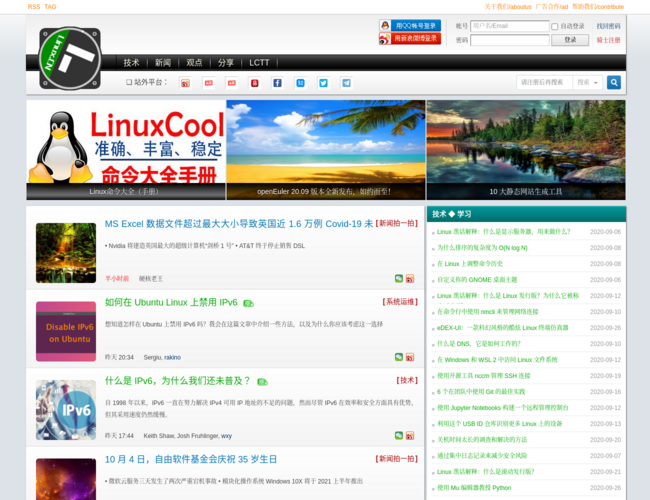Image resolution: width=650 pixels, height=500 pixels.
Task: Open the blue platform icon between Facebook and Twitter
Action: [x=301, y=83]
